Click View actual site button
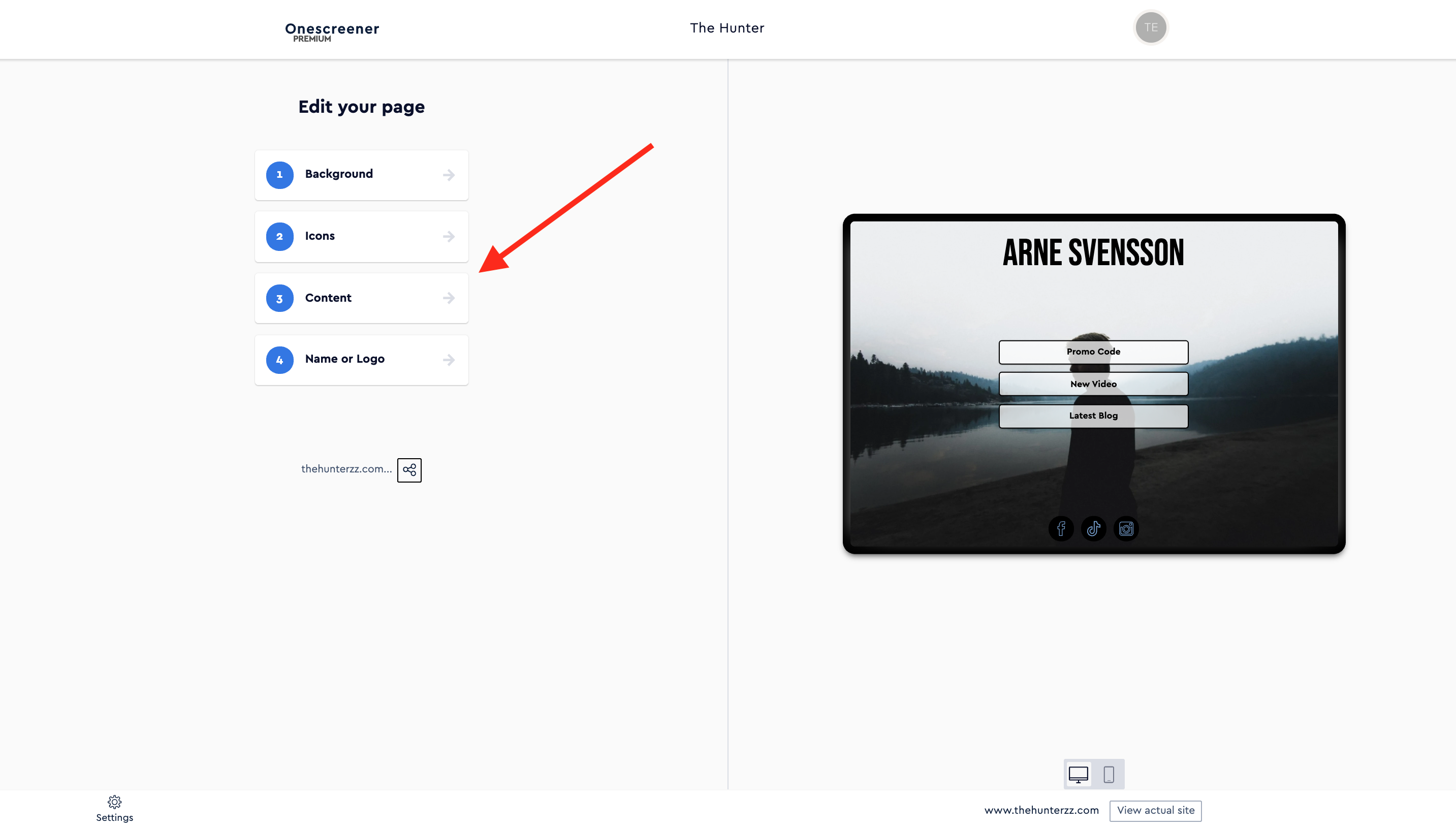Screen dimensions: 1456x829 (1155, 810)
